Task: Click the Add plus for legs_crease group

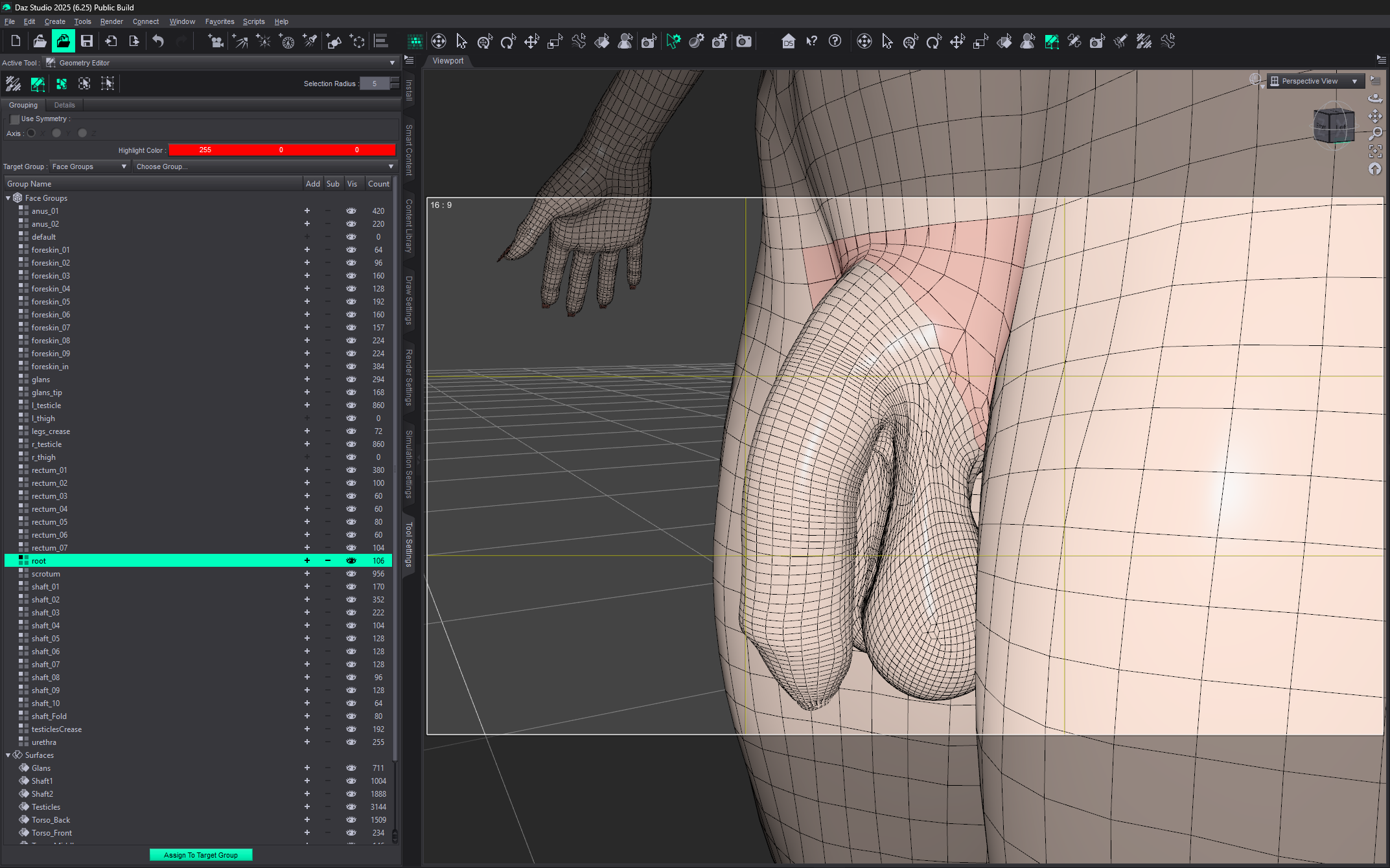Action: 307,431
